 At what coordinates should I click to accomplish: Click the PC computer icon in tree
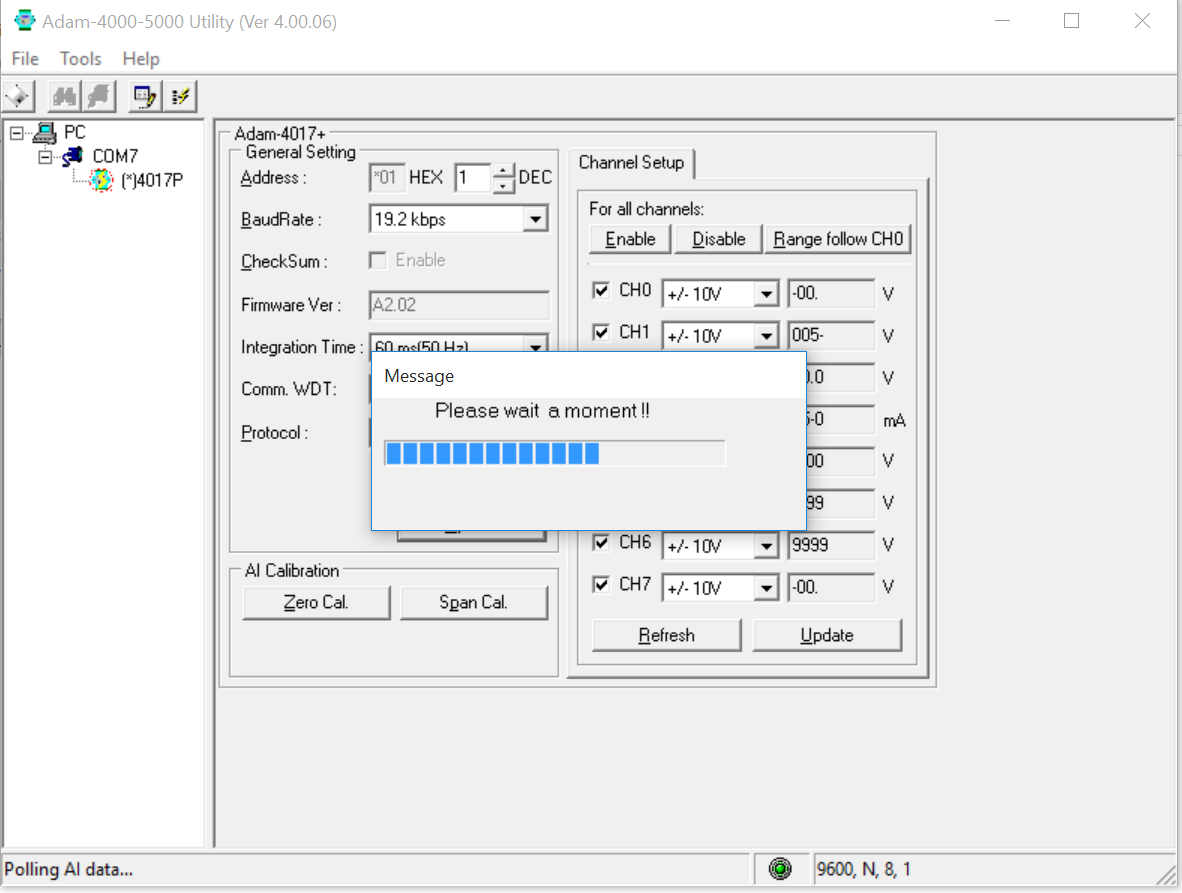coord(44,133)
